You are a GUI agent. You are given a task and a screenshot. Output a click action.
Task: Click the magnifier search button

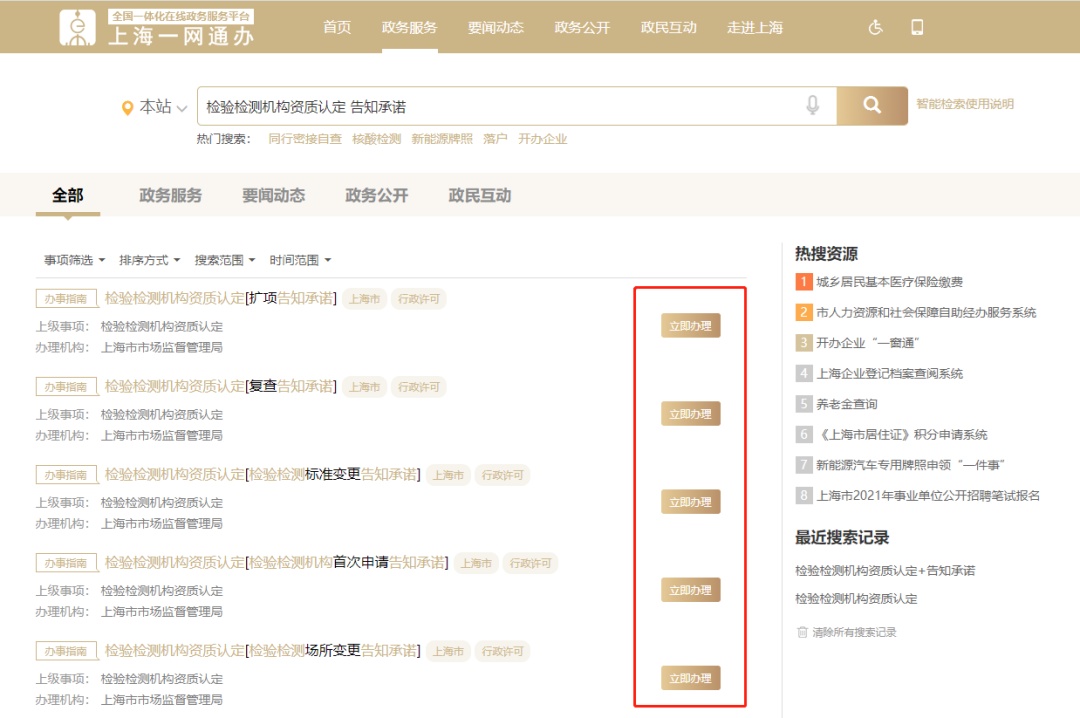coord(871,106)
